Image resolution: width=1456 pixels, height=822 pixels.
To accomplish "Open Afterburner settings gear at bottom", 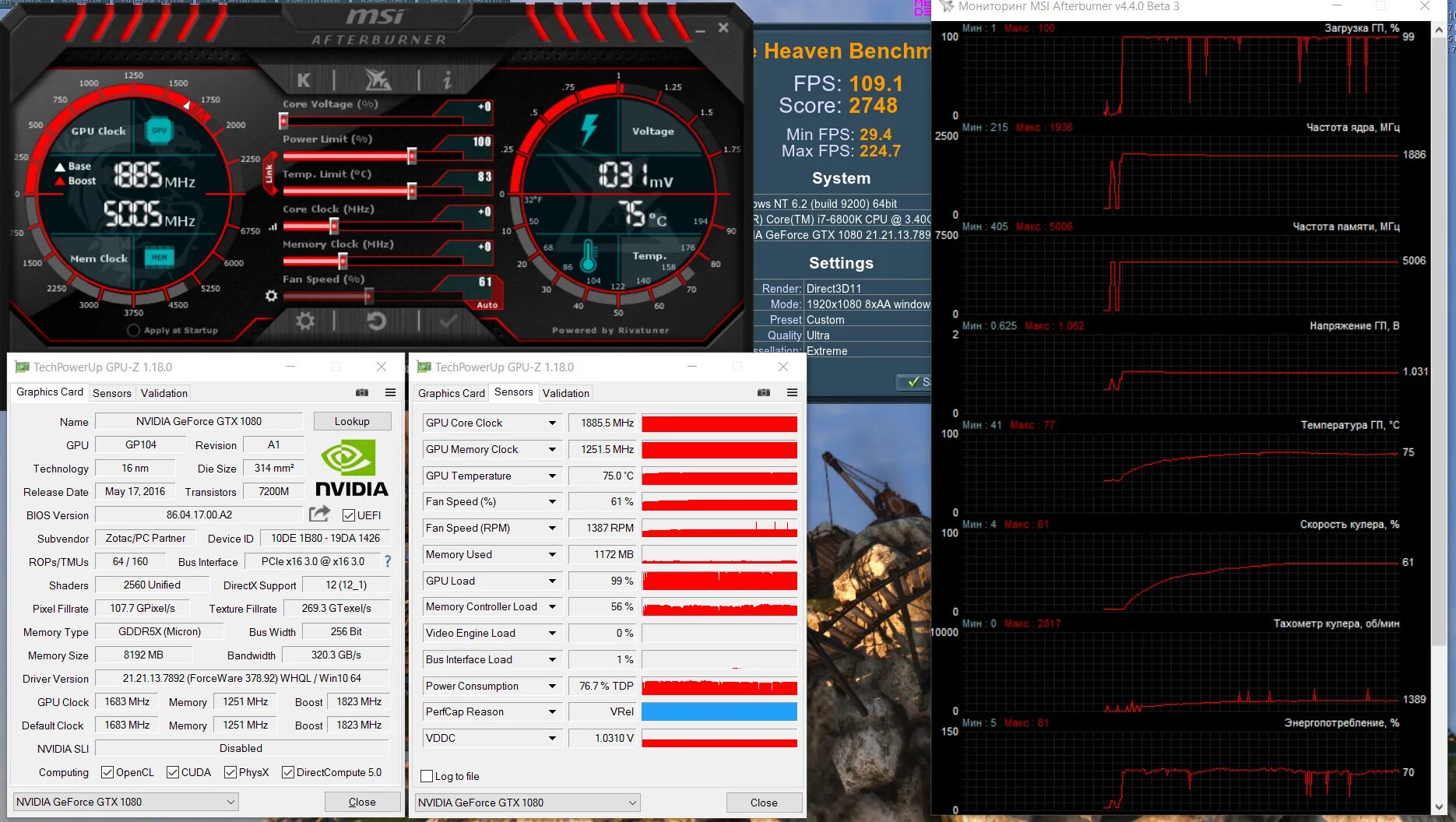I will pyautogui.click(x=305, y=321).
